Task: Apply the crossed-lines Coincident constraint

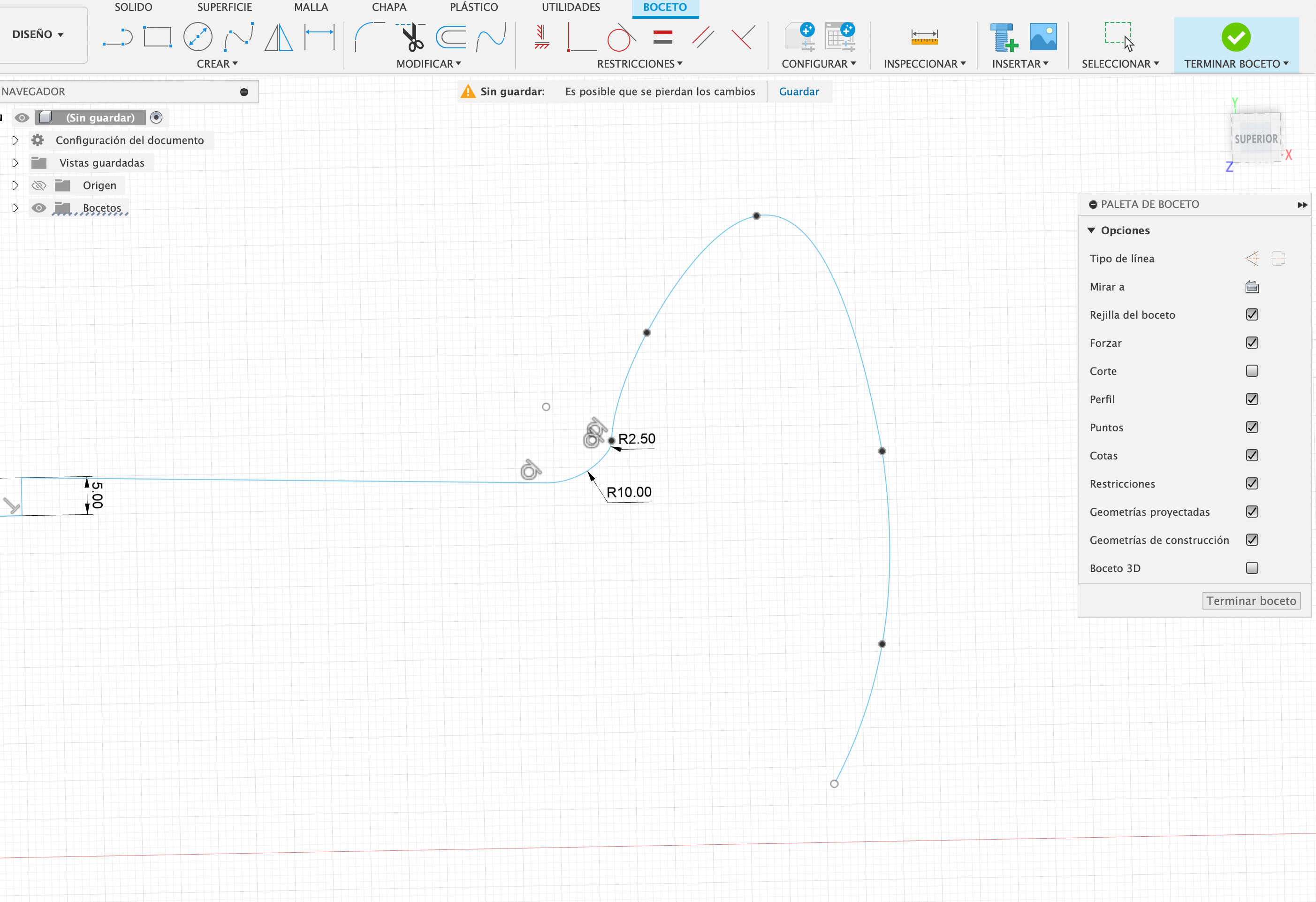Action: tap(743, 38)
